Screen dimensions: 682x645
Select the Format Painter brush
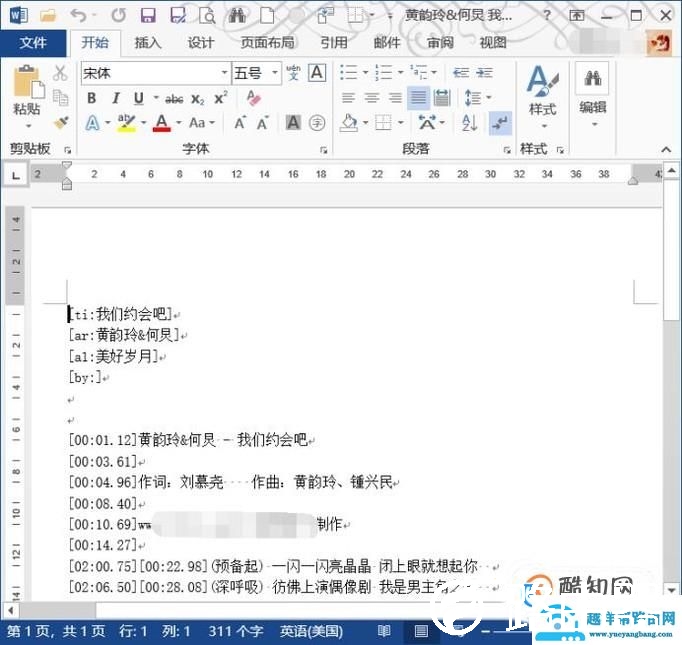(x=61, y=123)
